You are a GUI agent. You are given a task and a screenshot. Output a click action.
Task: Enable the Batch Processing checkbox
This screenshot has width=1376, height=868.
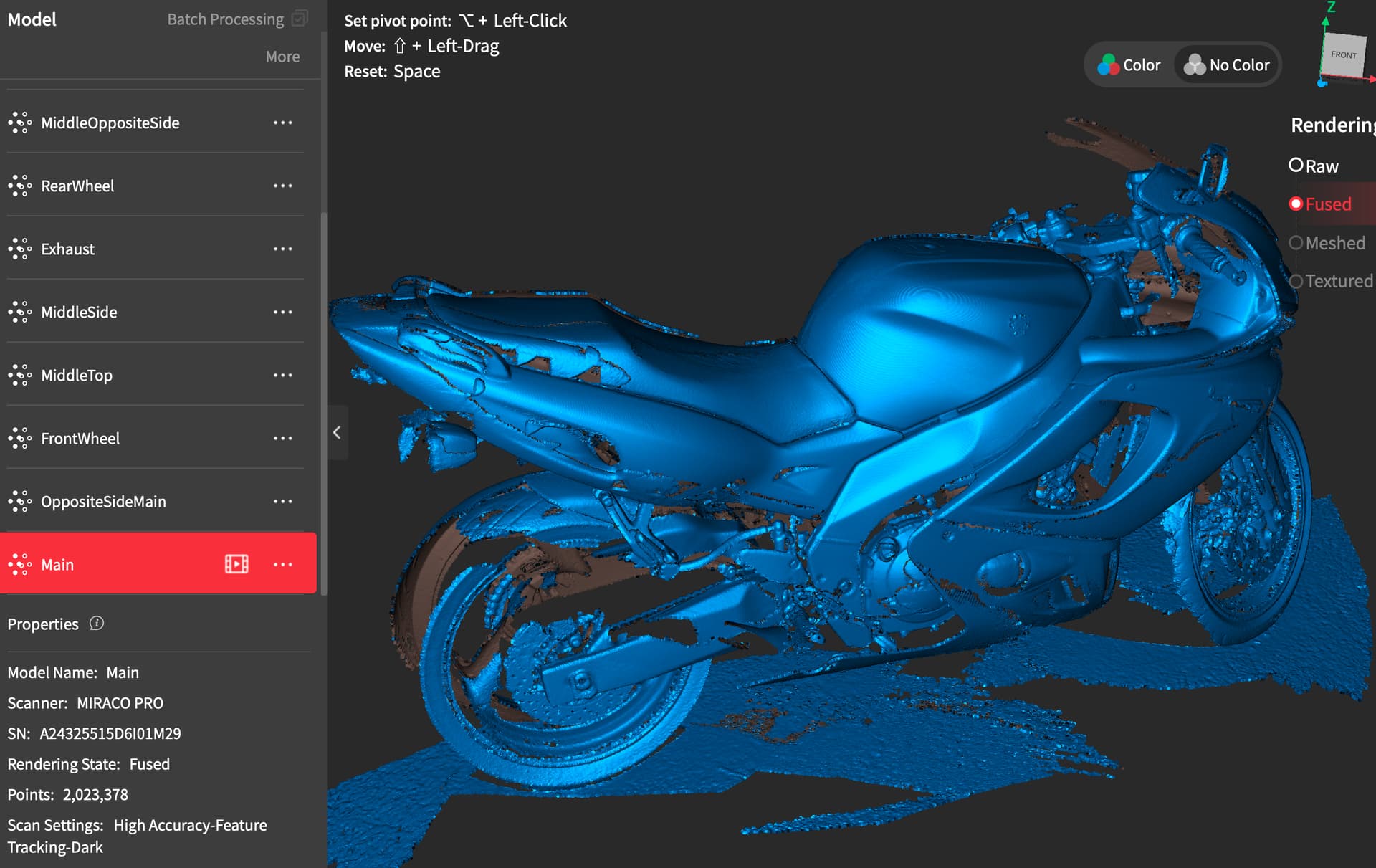[300, 19]
